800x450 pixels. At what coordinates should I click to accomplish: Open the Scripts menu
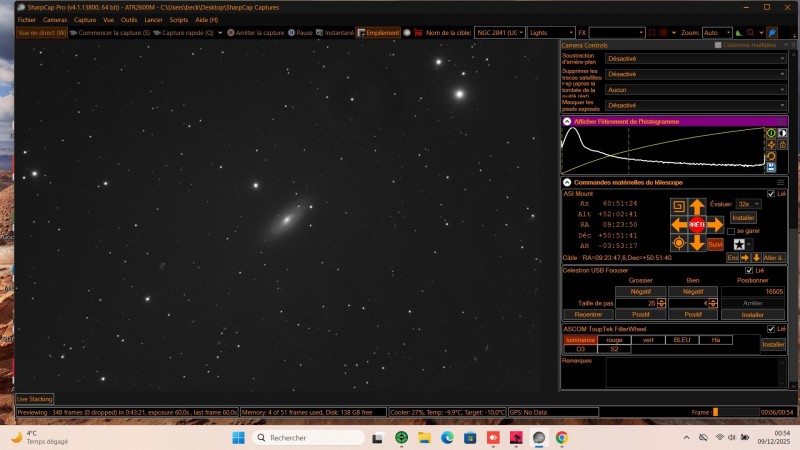178,19
